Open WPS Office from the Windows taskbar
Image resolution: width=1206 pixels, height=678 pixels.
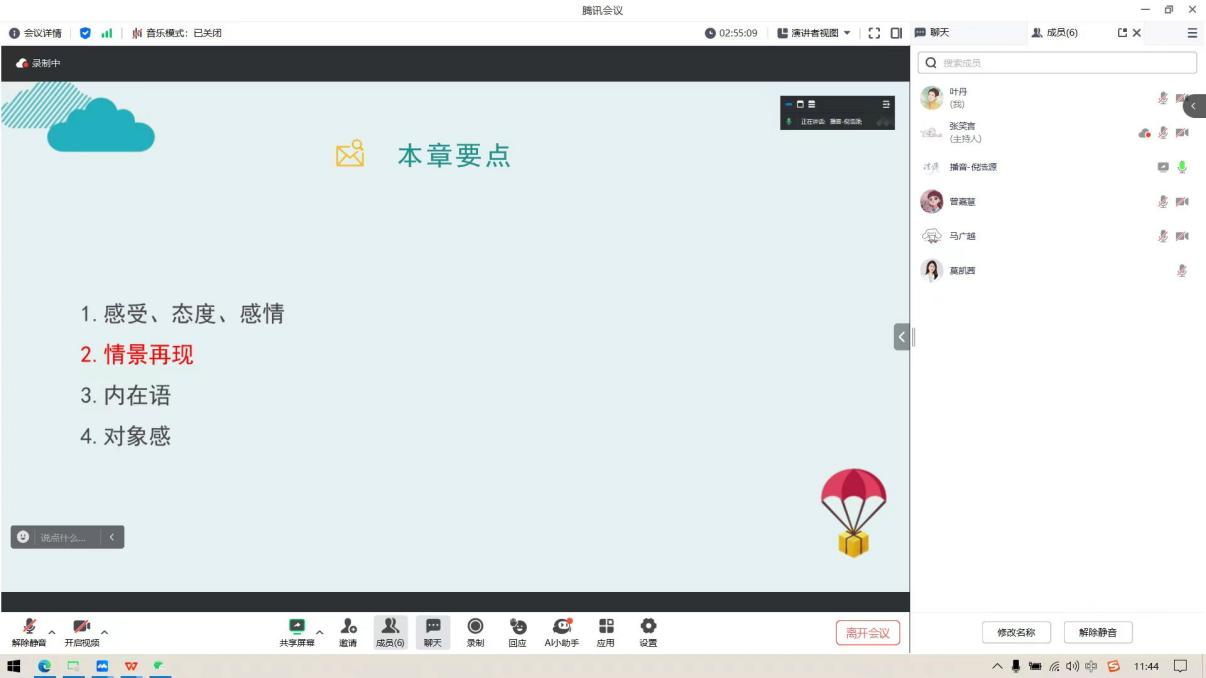(x=131, y=666)
